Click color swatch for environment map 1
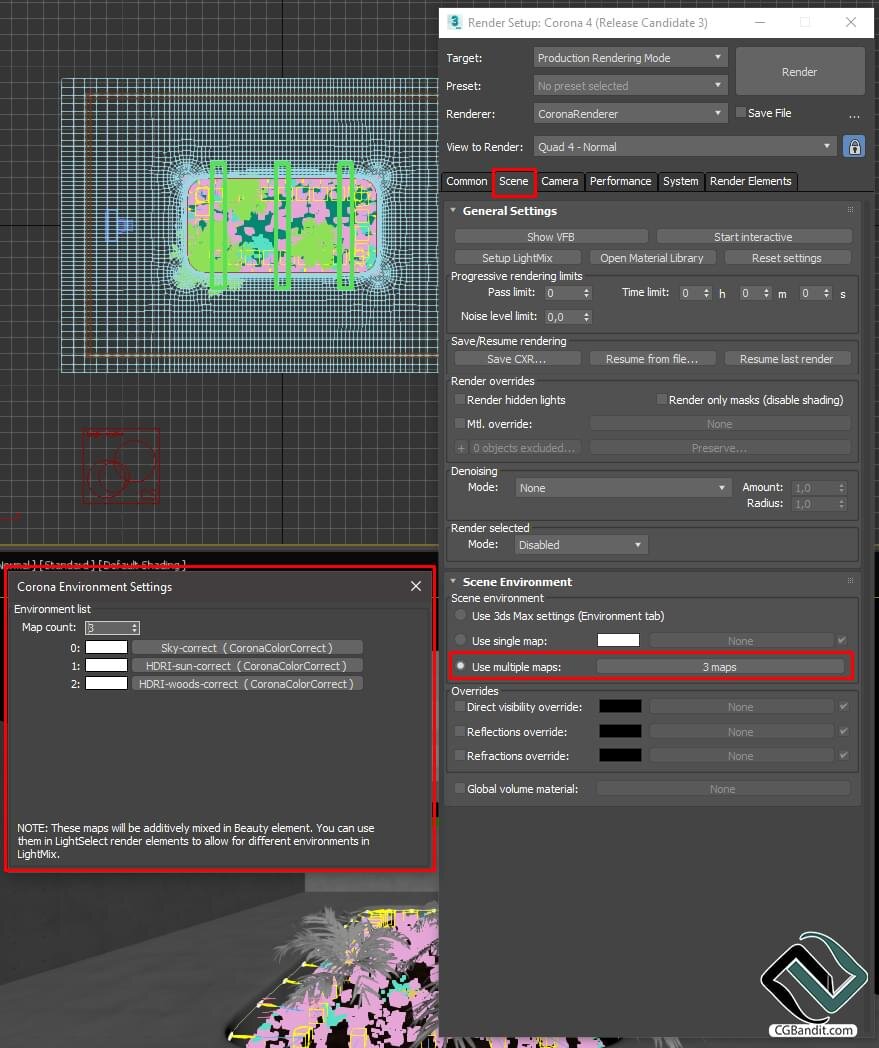Image resolution: width=879 pixels, height=1048 pixels. pyautogui.click(x=106, y=665)
